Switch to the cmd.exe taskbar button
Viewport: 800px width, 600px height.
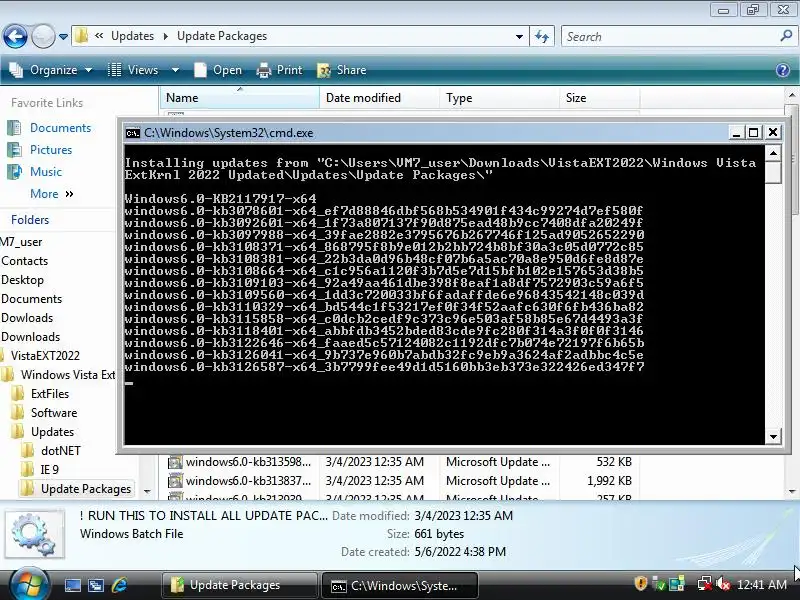(400, 585)
